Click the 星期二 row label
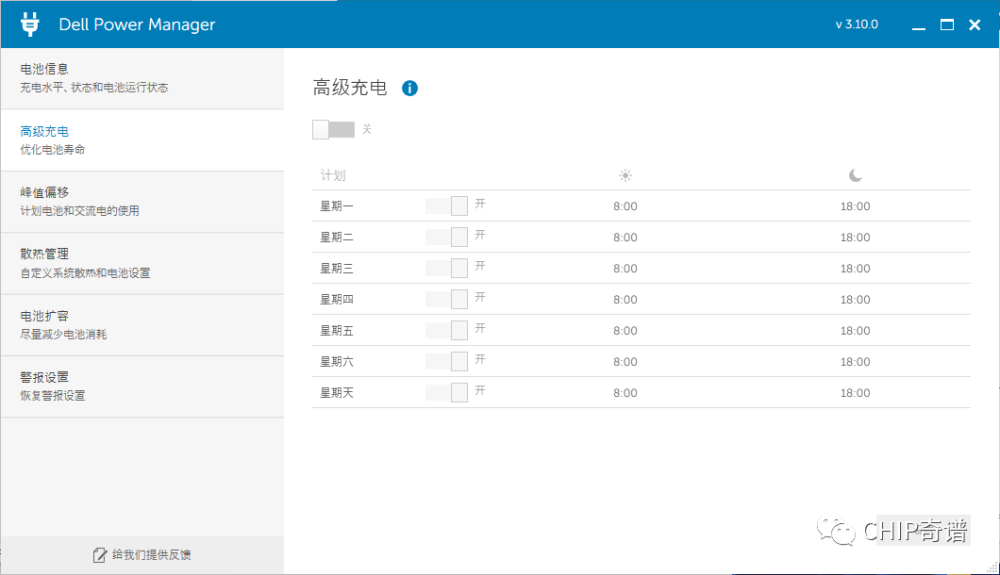 [337, 237]
